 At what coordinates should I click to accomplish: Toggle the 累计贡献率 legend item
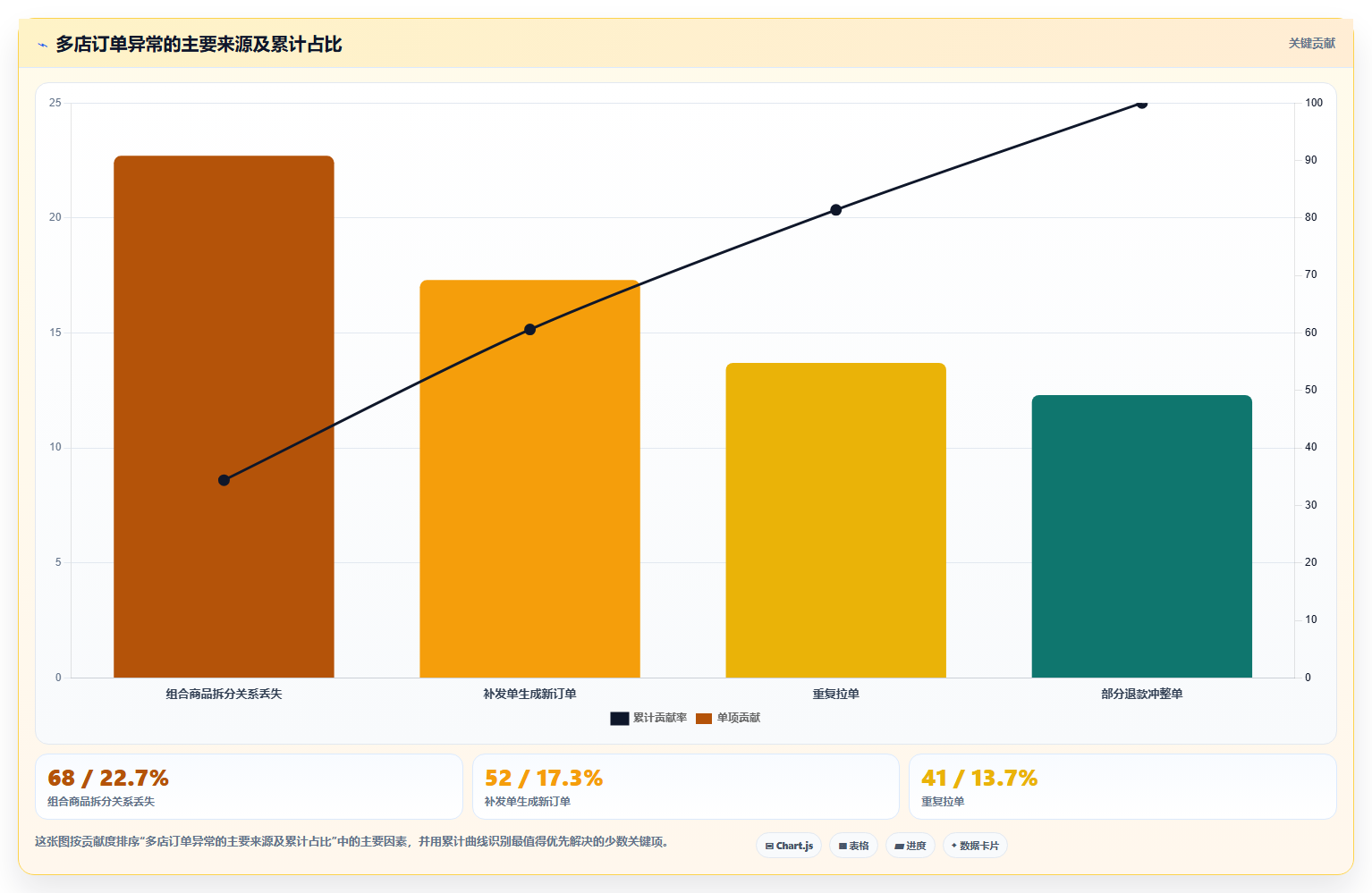(649, 718)
